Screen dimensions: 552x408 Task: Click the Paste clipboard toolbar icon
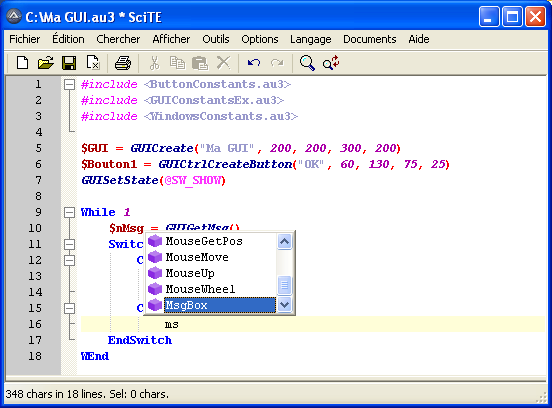click(x=200, y=63)
